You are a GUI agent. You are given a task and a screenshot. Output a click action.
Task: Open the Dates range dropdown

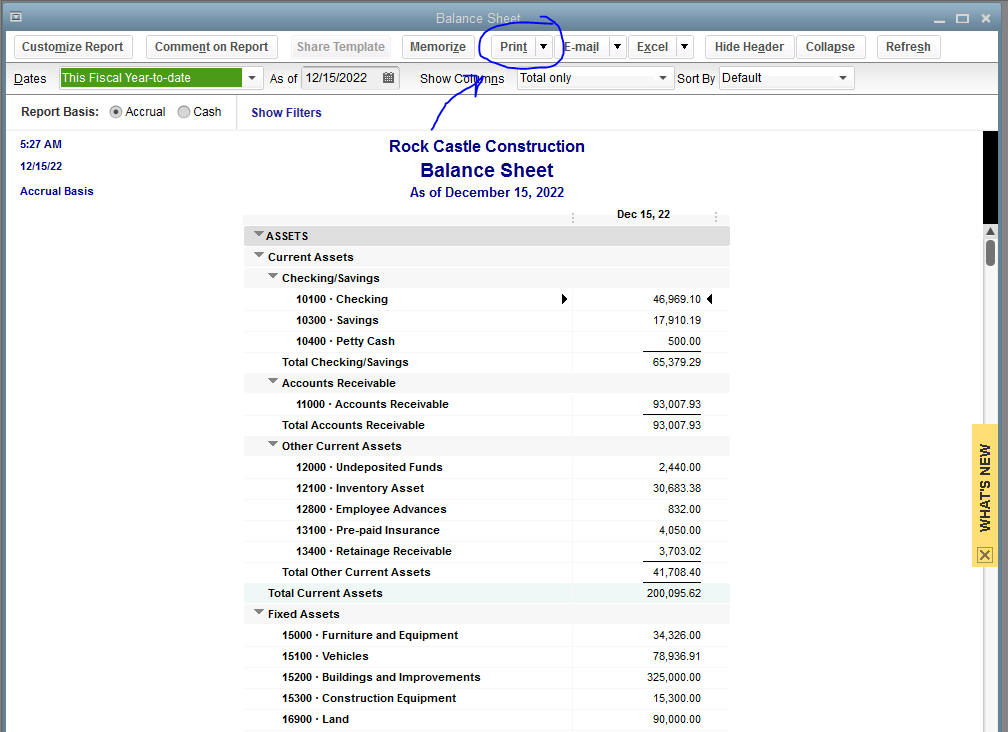click(x=252, y=78)
